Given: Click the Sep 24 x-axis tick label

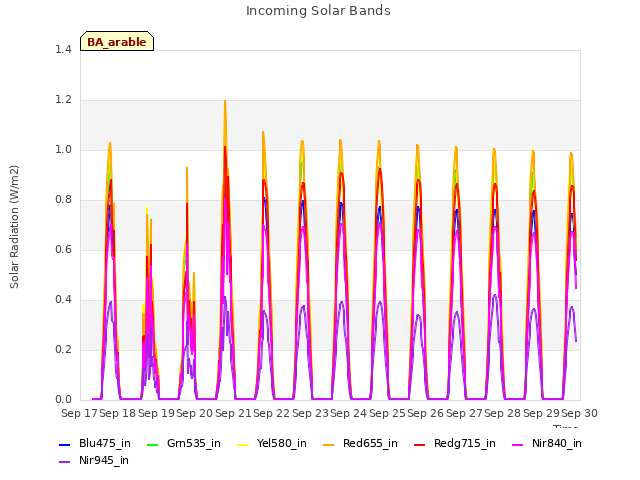Looking at the screenshot, I should (x=349, y=413).
